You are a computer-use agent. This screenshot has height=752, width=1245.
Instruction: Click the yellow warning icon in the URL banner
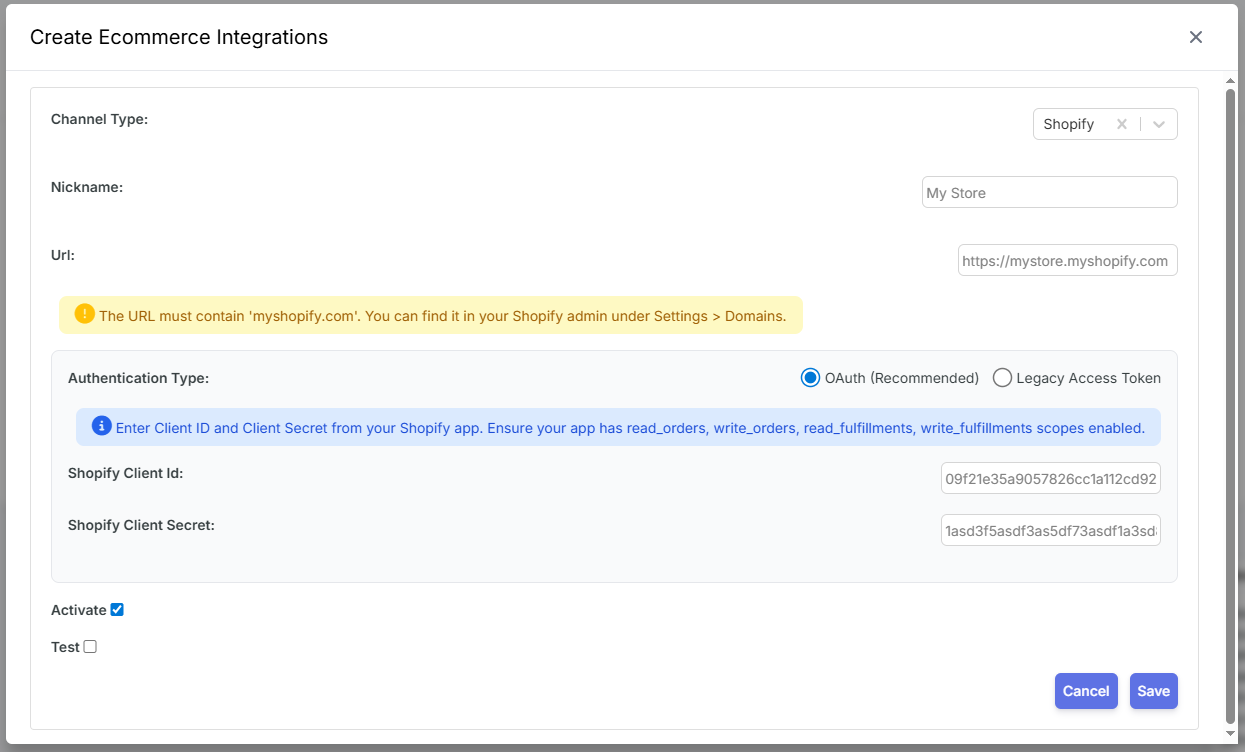pos(84,314)
